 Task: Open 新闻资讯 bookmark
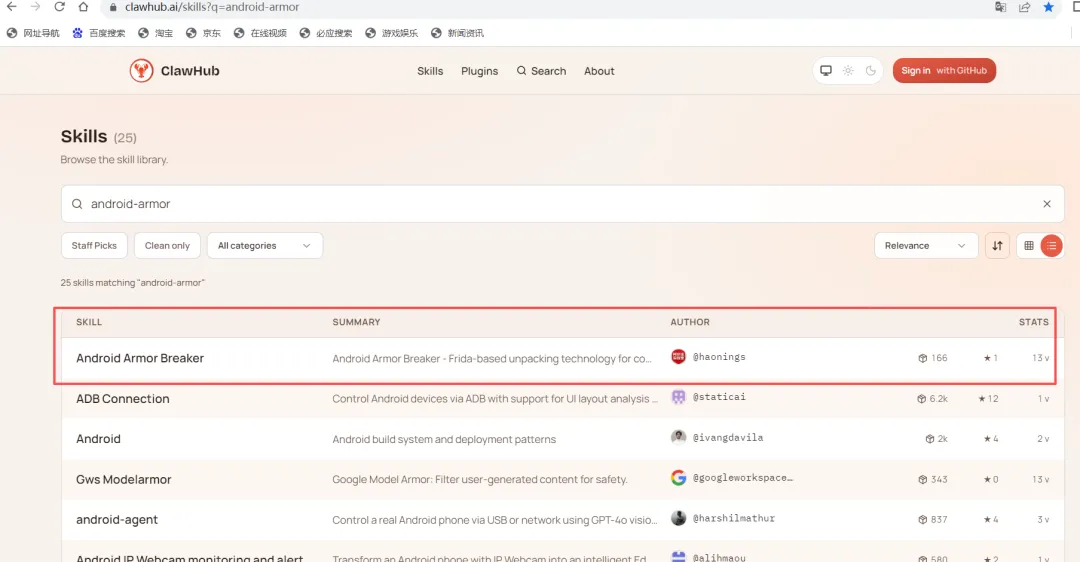point(457,33)
